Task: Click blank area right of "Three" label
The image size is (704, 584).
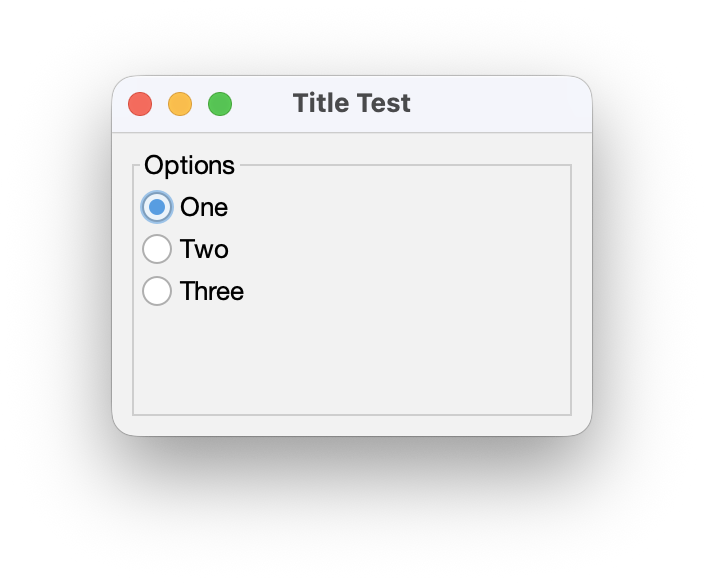Action: tap(400, 291)
